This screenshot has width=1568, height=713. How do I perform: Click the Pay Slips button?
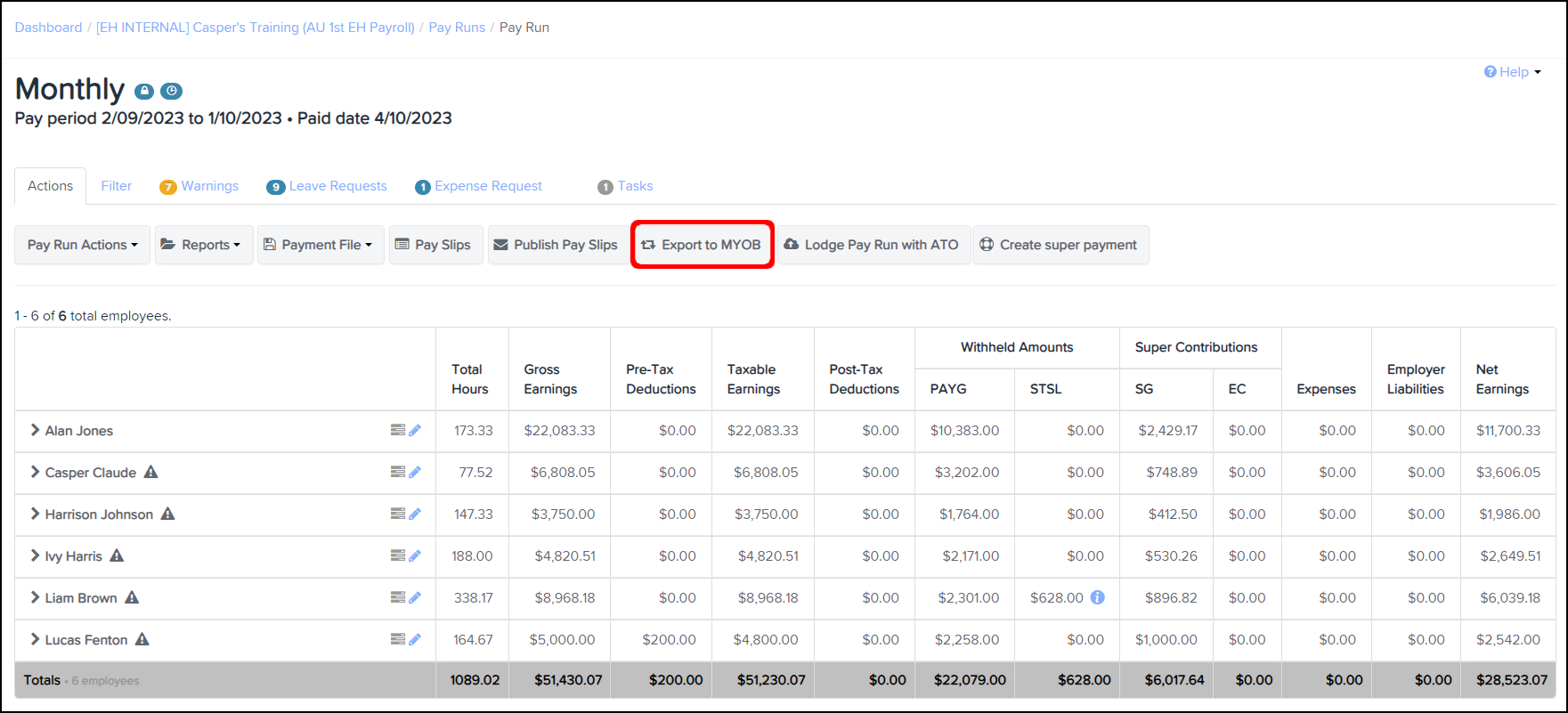point(436,245)
